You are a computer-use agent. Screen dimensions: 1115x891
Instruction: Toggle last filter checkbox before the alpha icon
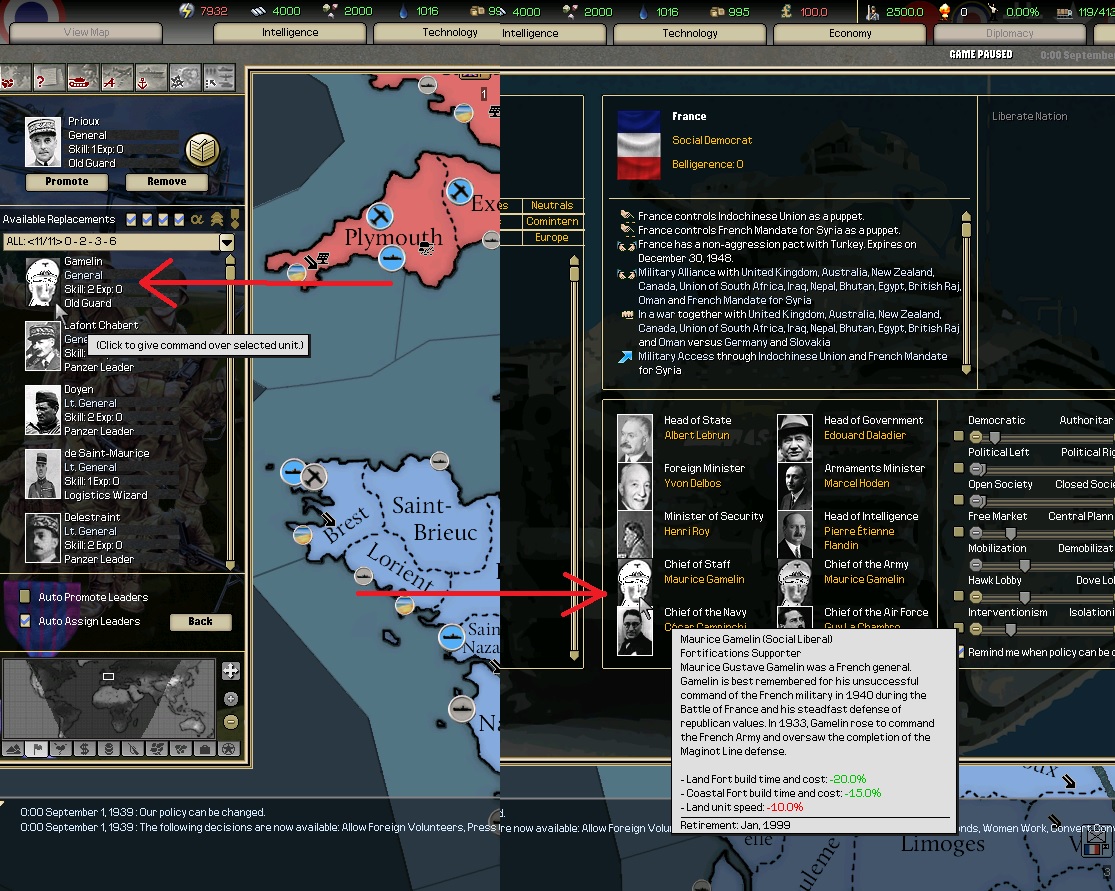point(179,220)
